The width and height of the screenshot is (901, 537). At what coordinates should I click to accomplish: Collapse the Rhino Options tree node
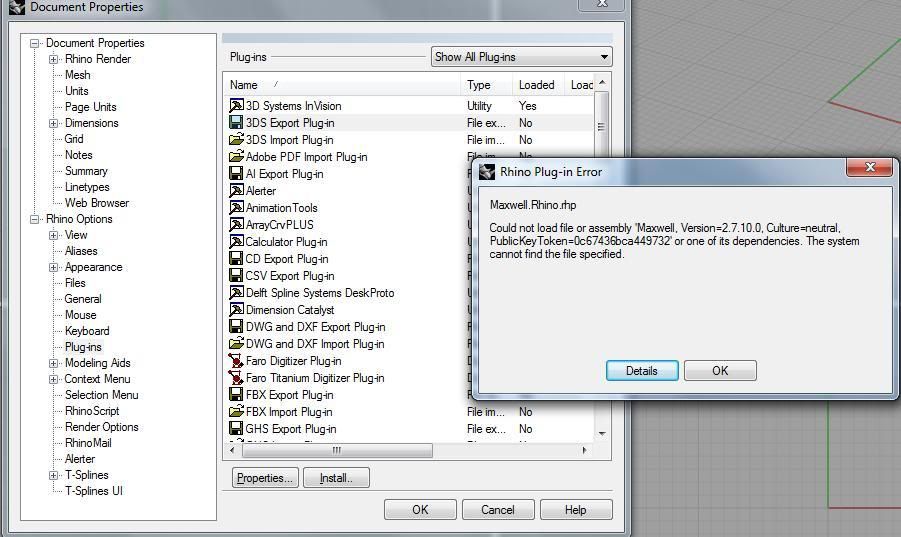coord(35,219)
